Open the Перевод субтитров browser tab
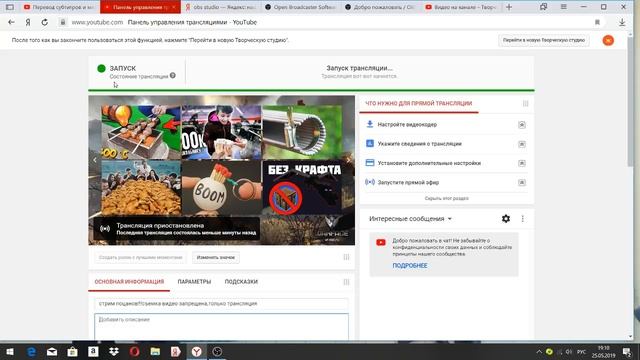This screenshot has height=360, width=640. 59,7
